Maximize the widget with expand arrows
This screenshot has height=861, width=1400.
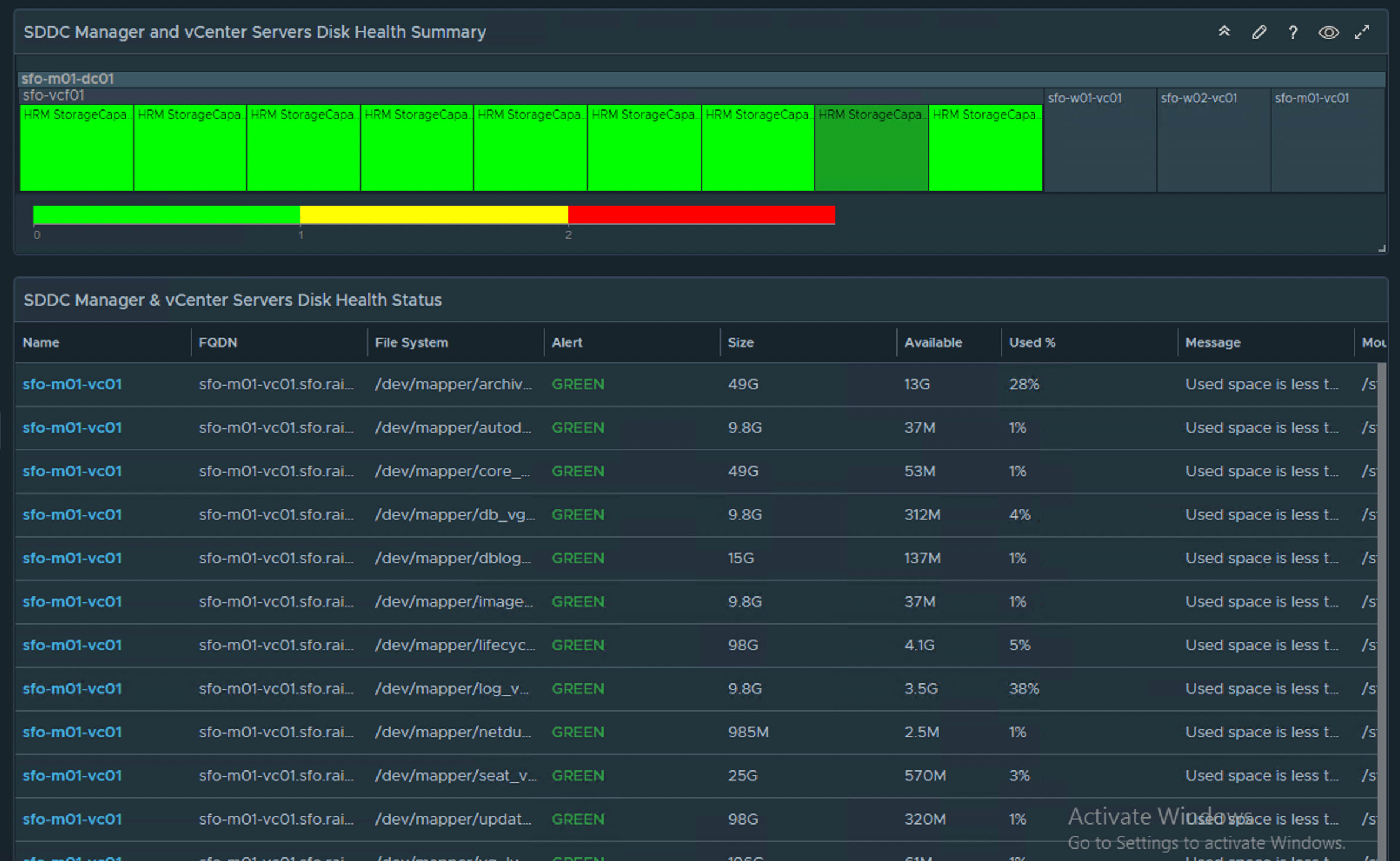tap(1362, 32)
